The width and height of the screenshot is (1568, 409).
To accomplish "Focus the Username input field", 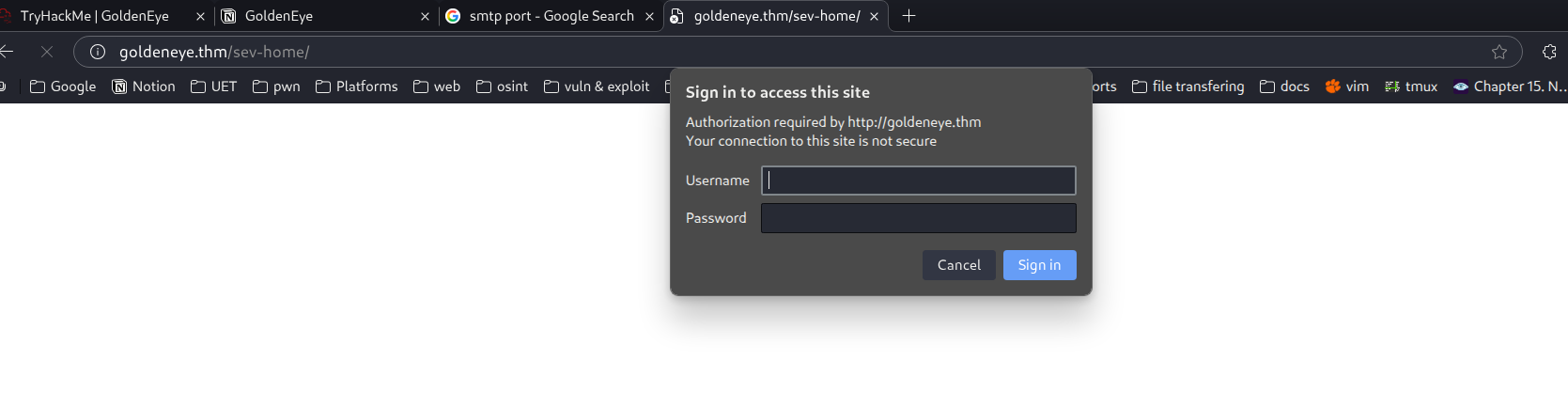I will (918, 181).
